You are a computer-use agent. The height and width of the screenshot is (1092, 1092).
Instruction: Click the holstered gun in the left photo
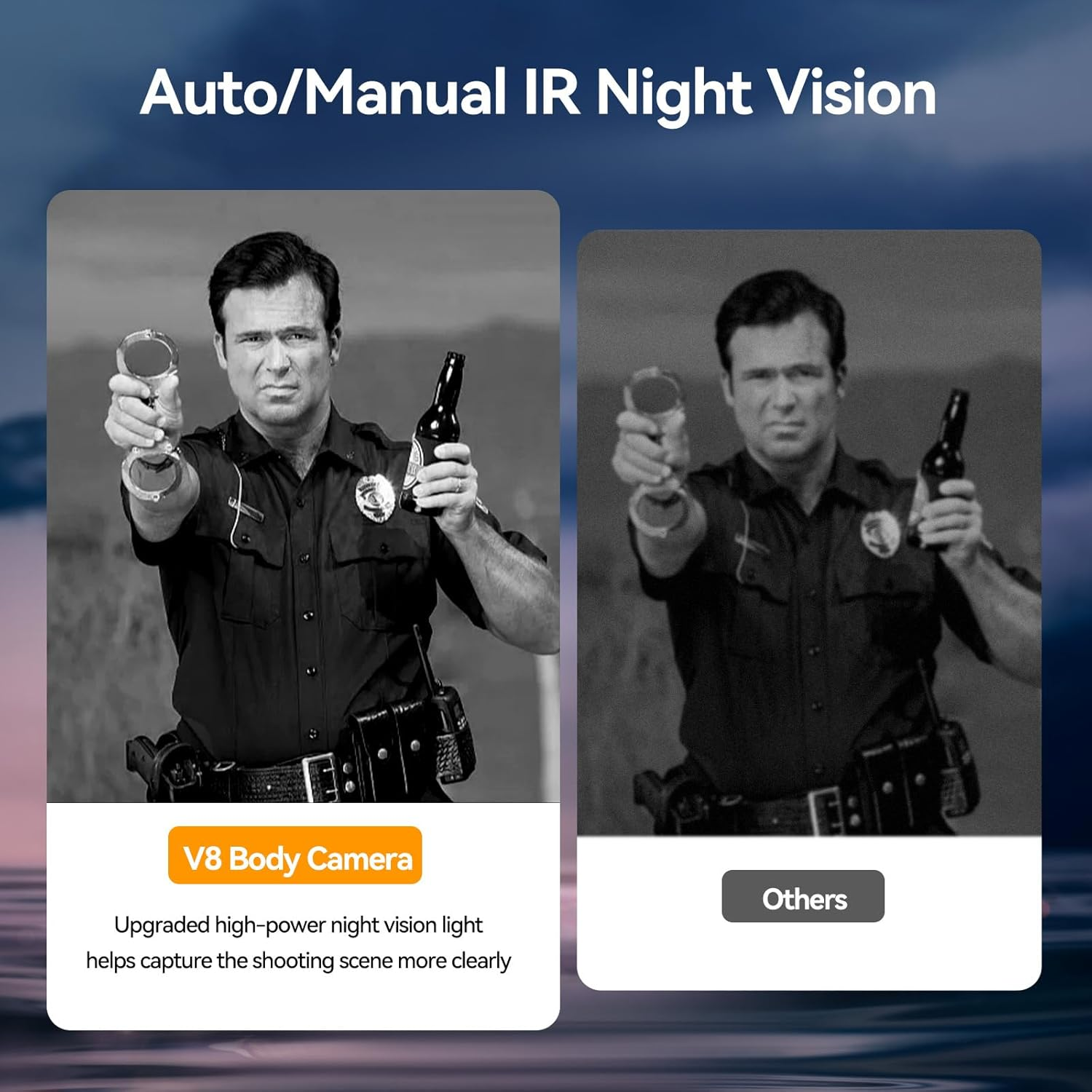point(162,766)
